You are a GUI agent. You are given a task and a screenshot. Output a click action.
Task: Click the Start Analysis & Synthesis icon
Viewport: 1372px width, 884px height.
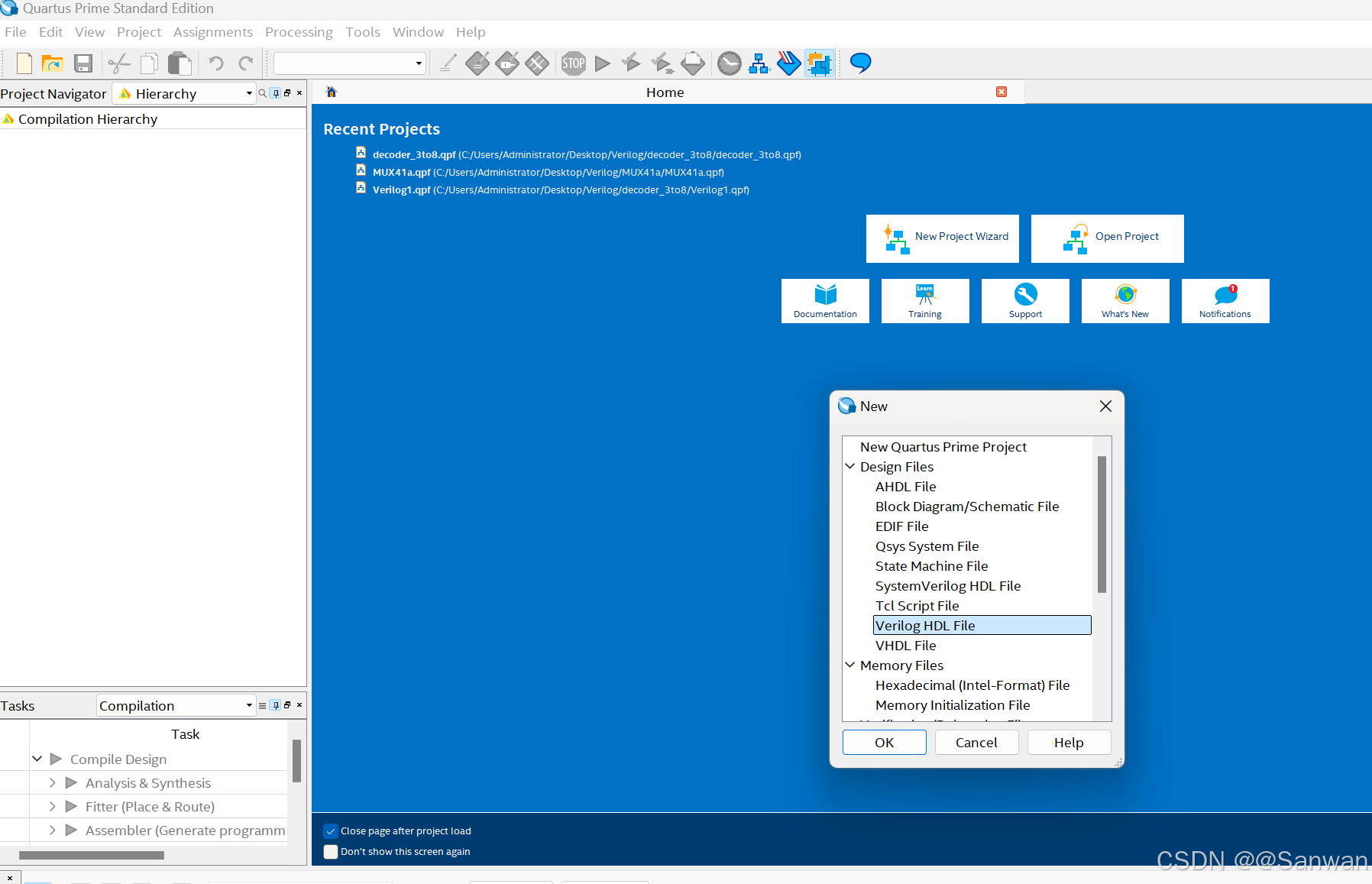pyautogui.click(x=632, y=63)
